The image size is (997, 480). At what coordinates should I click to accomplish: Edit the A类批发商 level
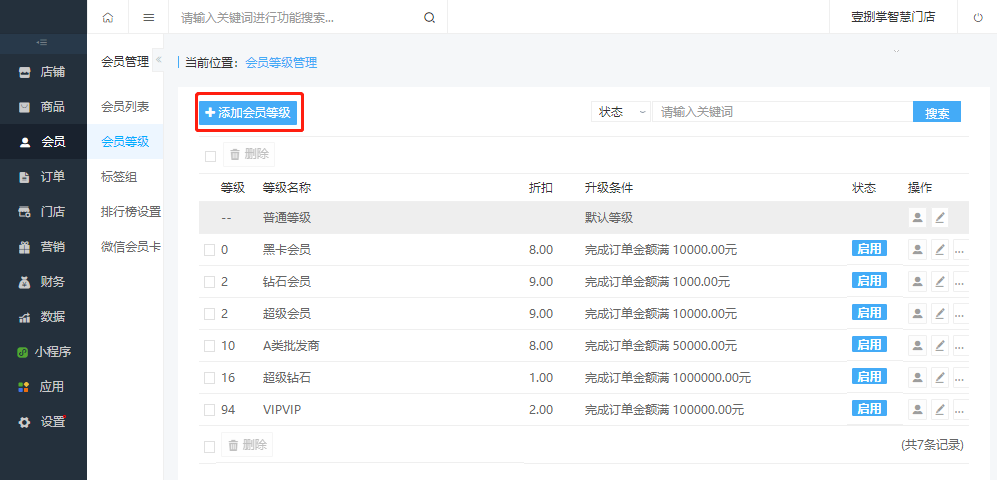click(x=940, y=346)
